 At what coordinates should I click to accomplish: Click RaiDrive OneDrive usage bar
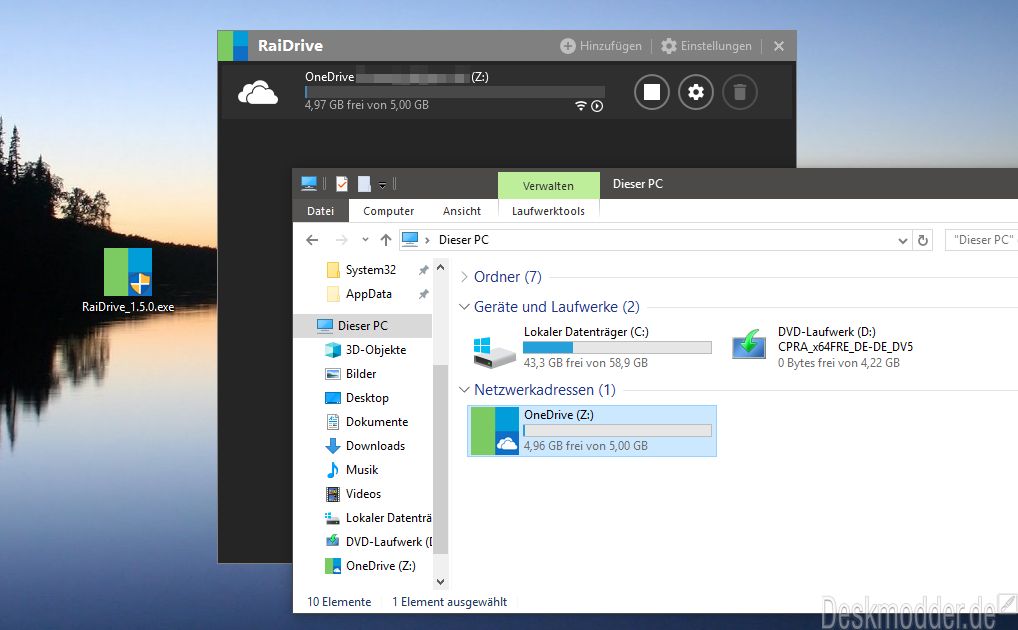coord(454,92)
